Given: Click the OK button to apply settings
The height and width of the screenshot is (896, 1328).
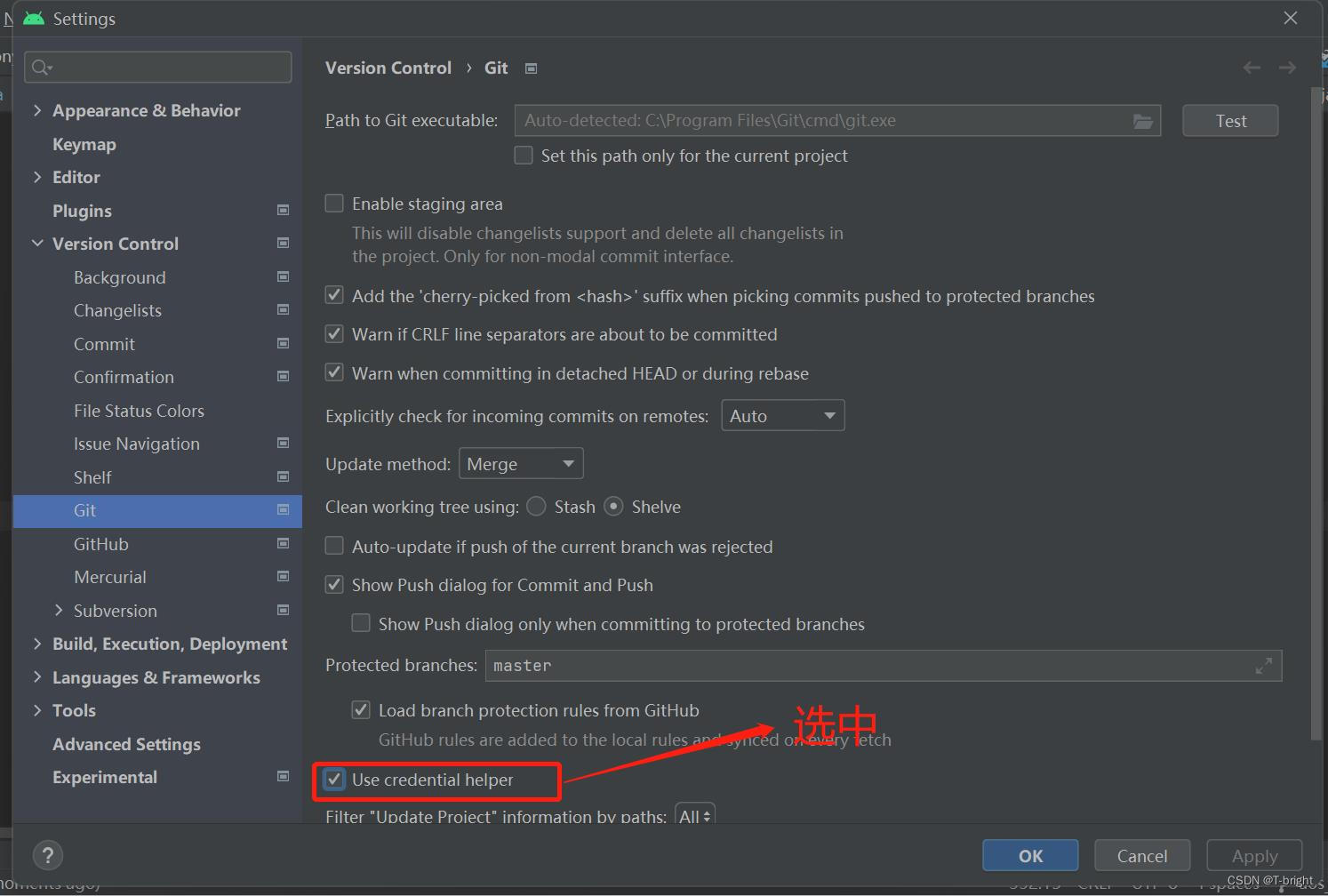Looking at the screenshot, I should coord(1029,855).
